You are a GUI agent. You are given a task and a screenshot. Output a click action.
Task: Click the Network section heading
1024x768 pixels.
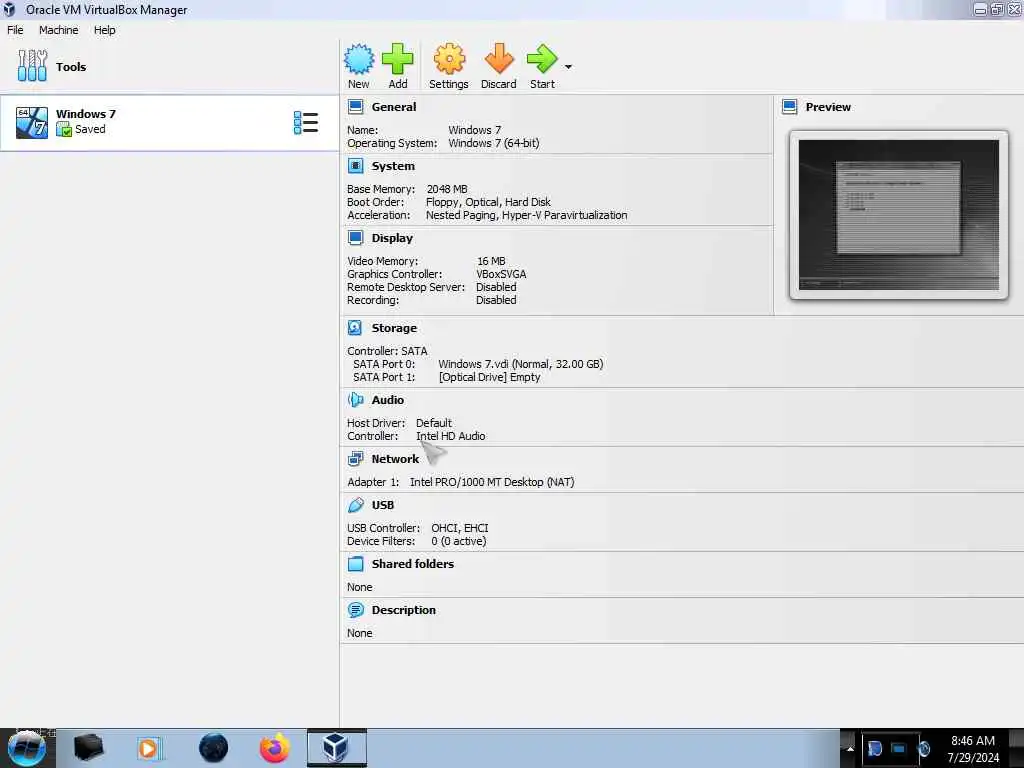pyautogui.click(x=395, y=459)
